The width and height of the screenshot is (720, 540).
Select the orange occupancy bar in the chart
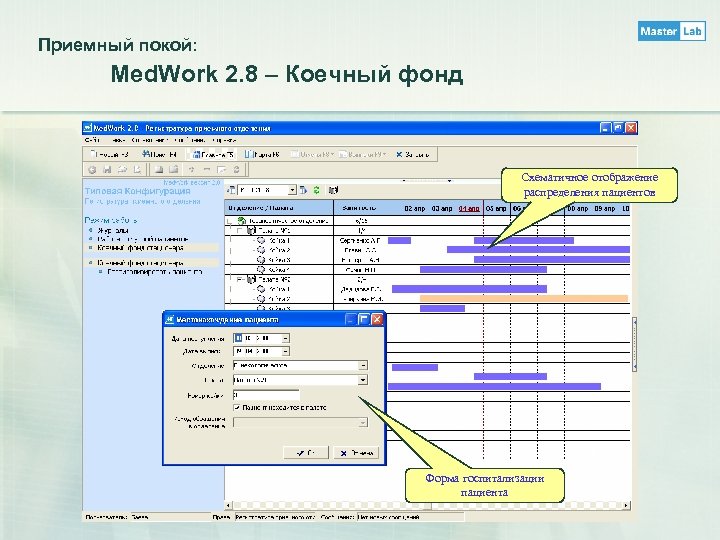[x=524, y=298]
